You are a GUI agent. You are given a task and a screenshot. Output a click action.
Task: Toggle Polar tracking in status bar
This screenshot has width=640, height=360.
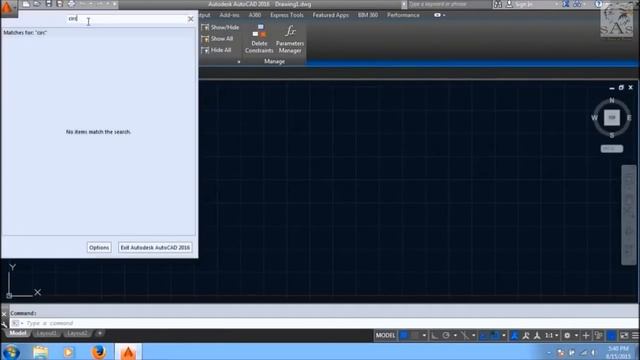click(x=446, y=336)
